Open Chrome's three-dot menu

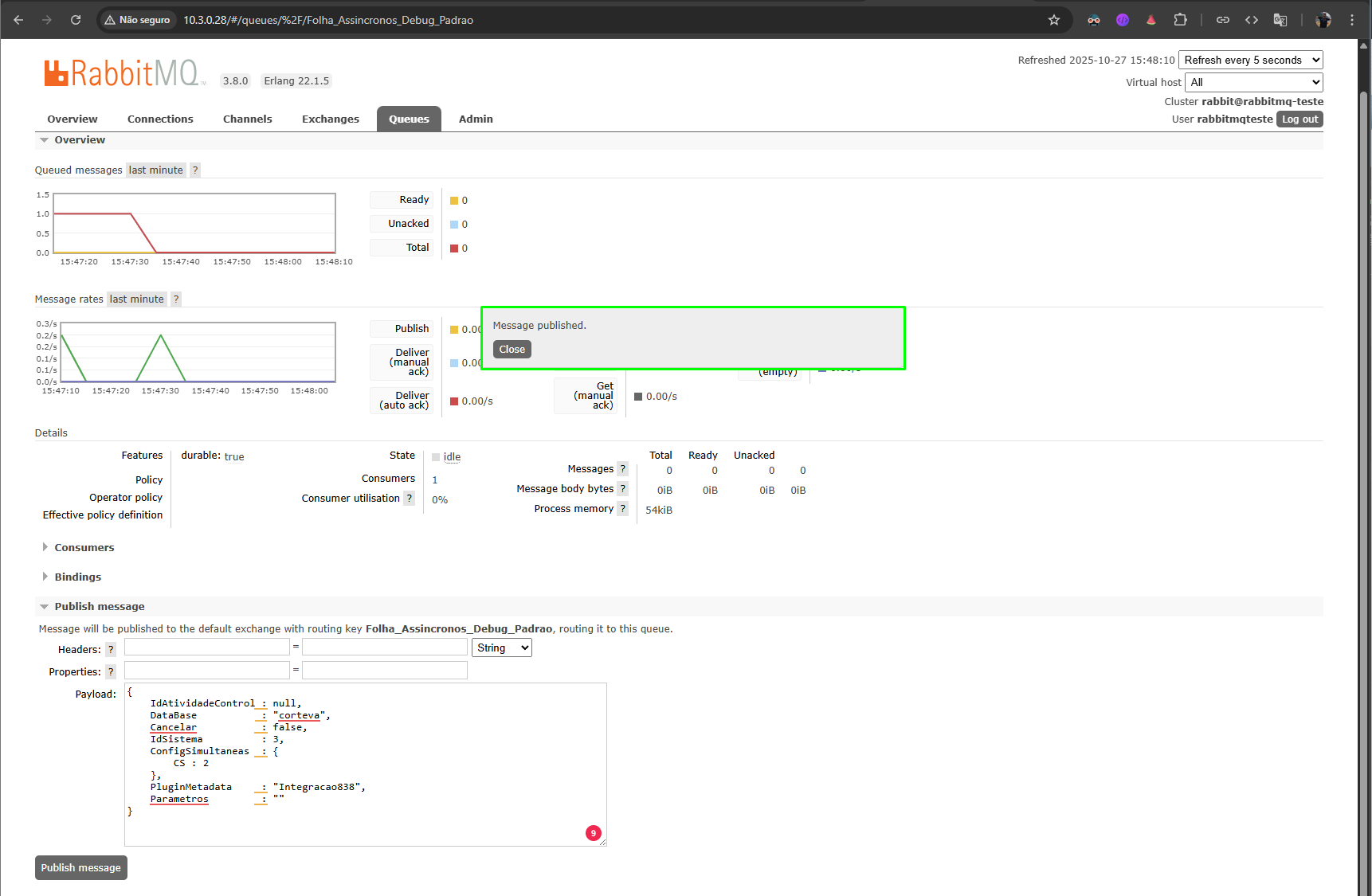tap(1352, 20)
